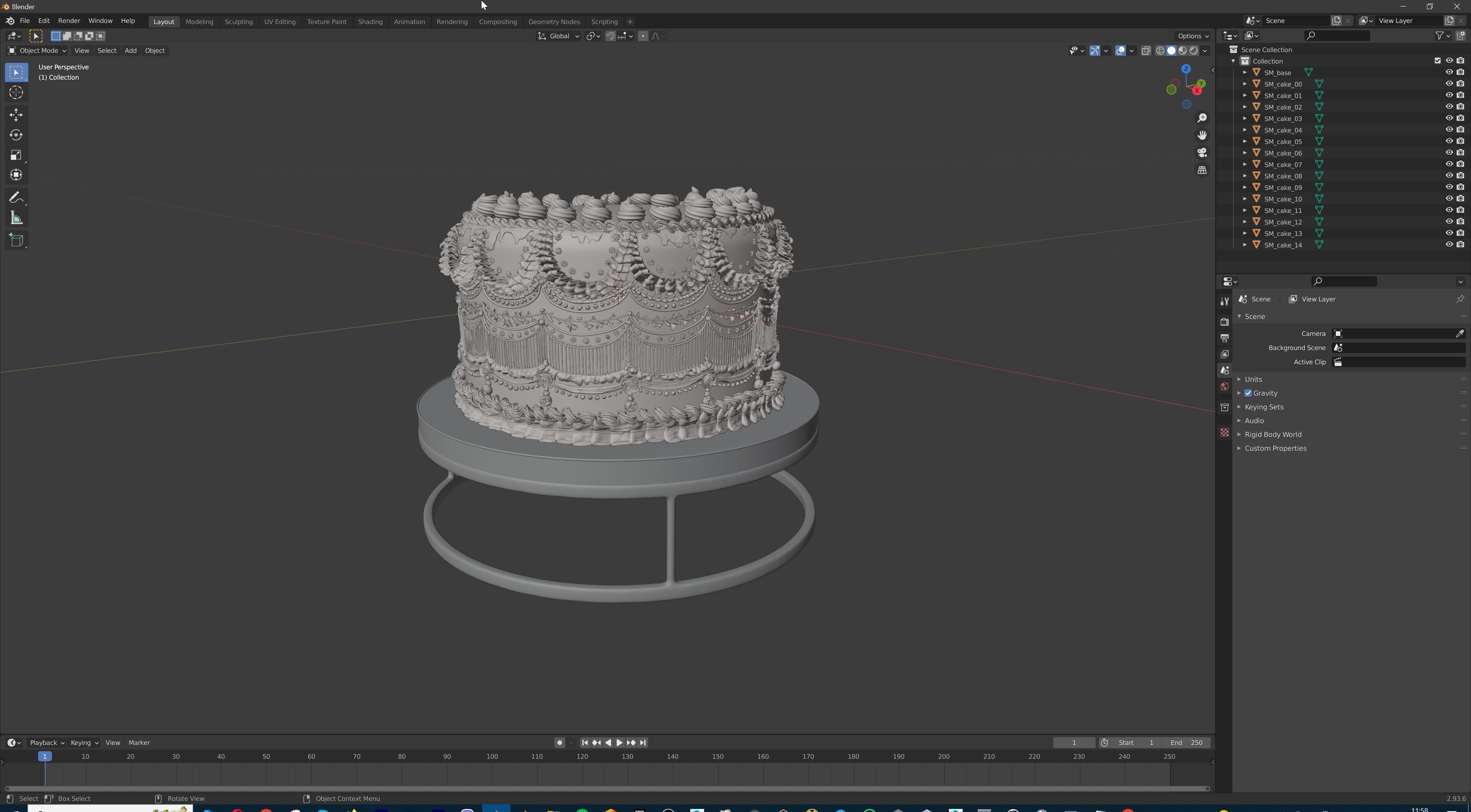1471x812 pixels.
Task: Add a new workspace with plus button
Action: click(x=630, y=22)
